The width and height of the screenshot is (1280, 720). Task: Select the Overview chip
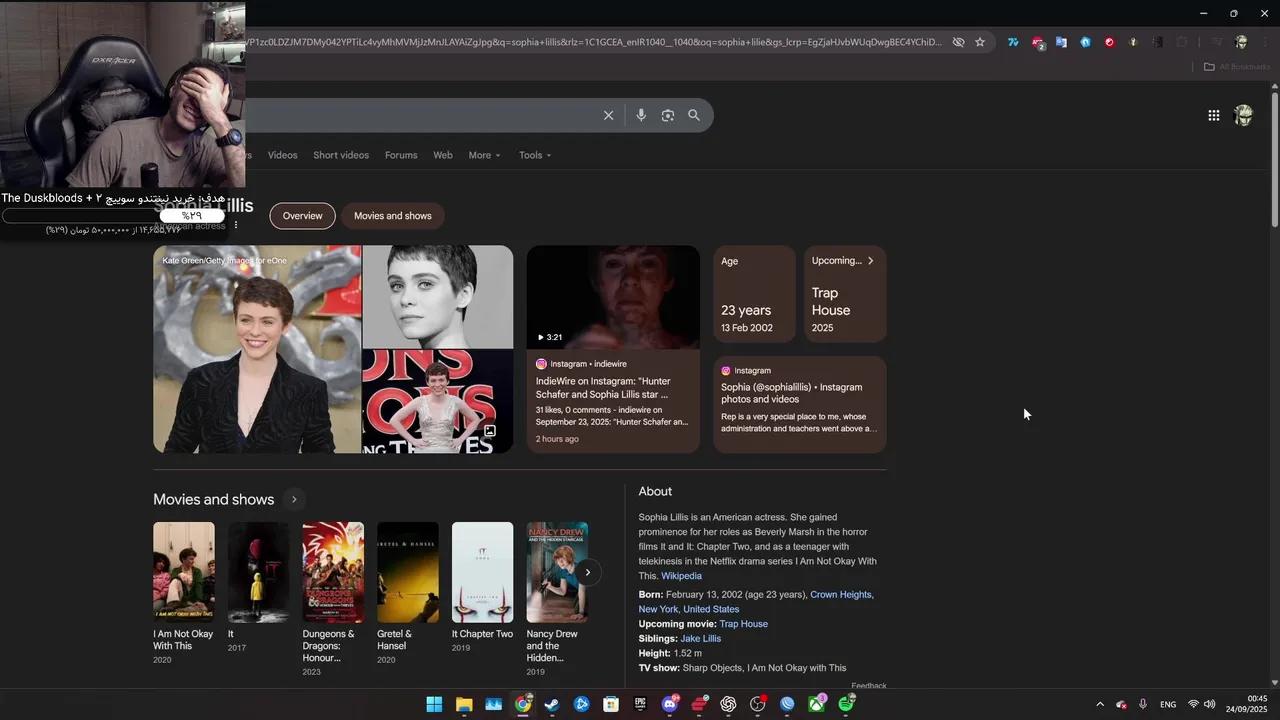click(302, 216)
